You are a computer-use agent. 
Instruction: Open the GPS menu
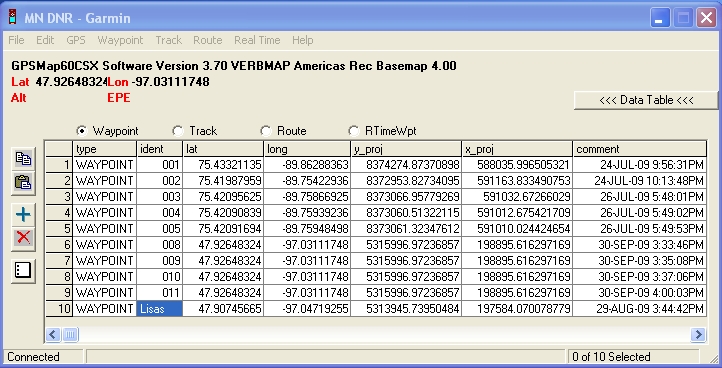click(76, 41)
